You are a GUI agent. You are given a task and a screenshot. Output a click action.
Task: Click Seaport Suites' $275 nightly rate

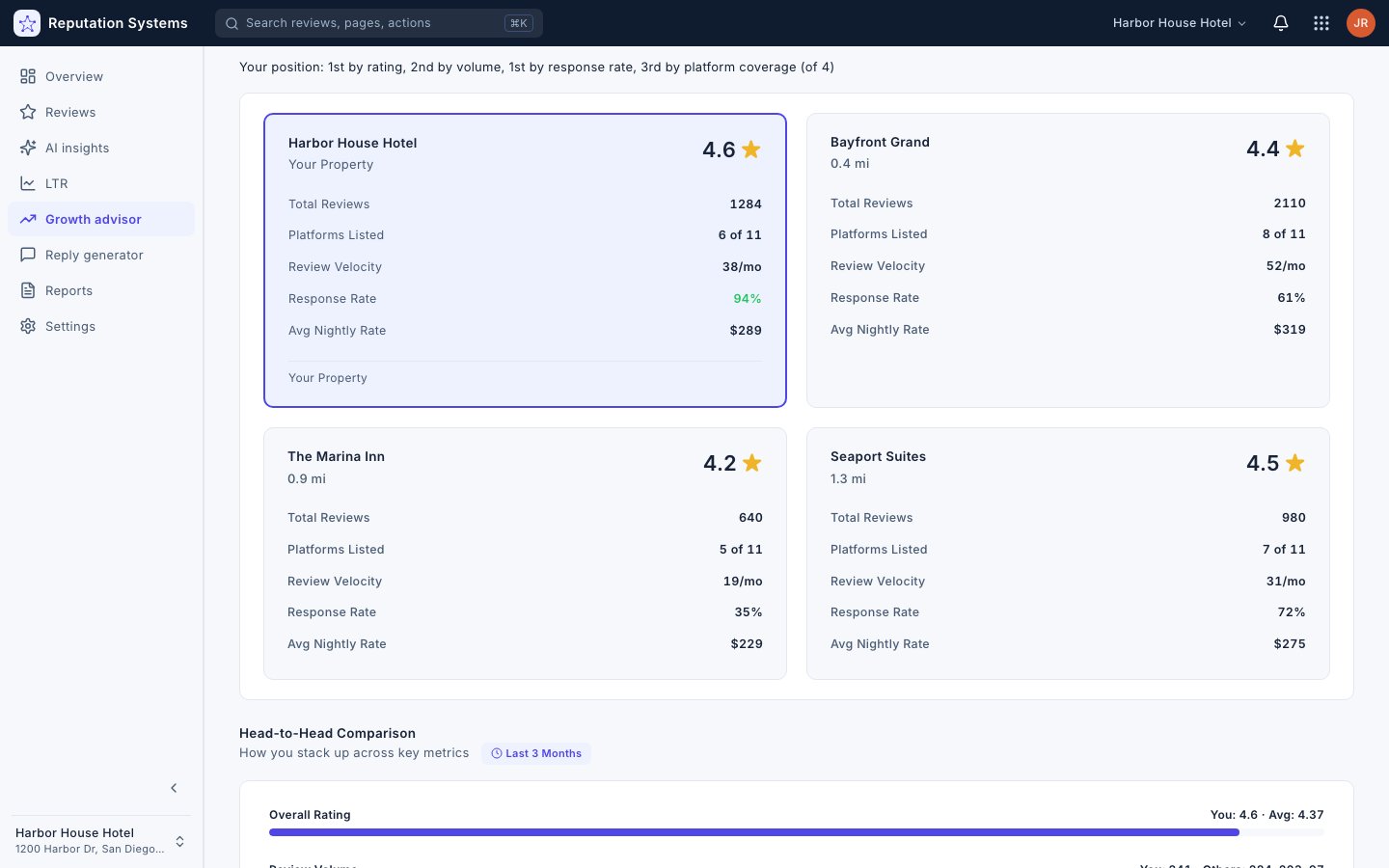[x=1290, y=644]
